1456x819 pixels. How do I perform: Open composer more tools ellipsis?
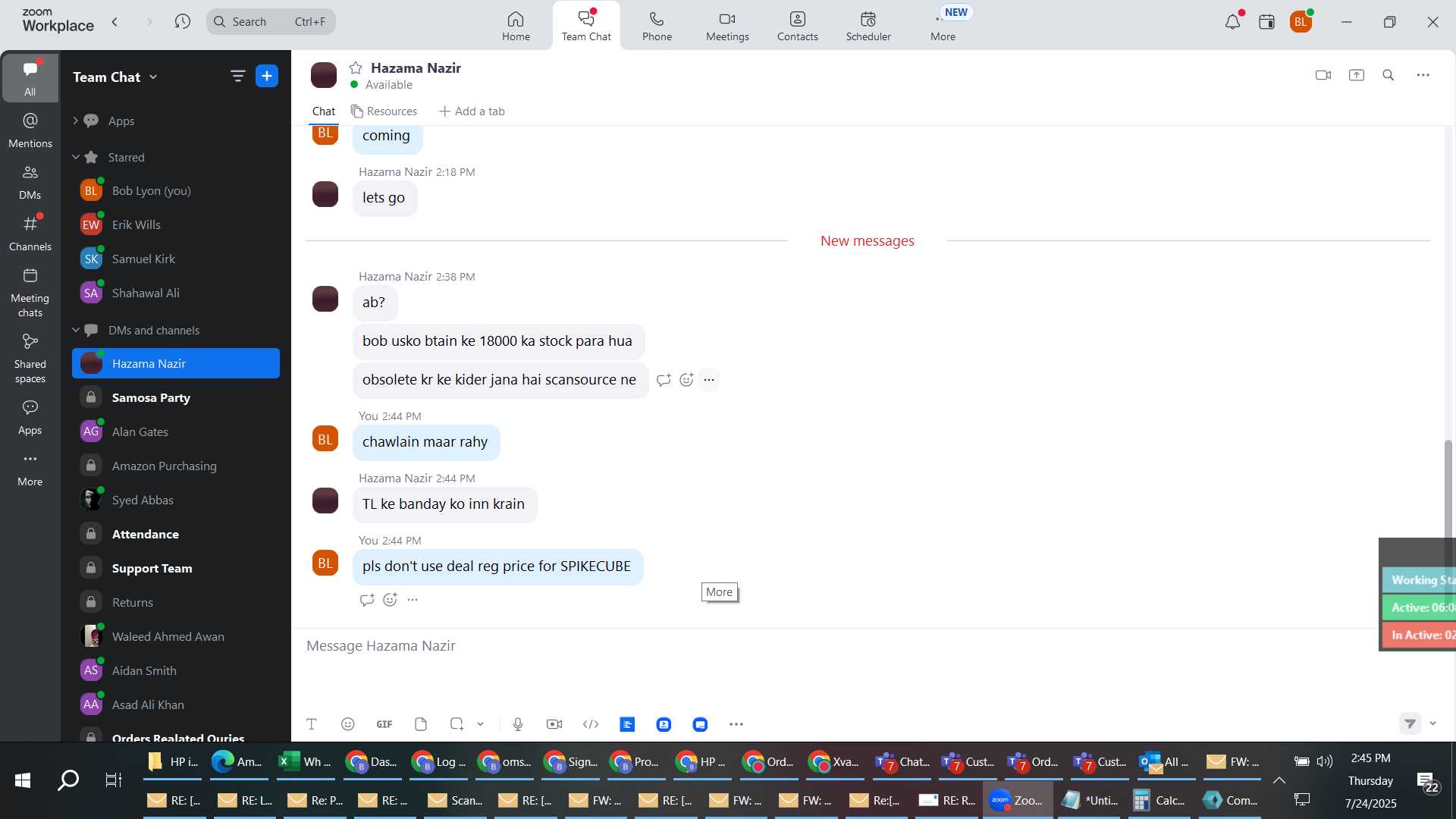click(736, 724)
